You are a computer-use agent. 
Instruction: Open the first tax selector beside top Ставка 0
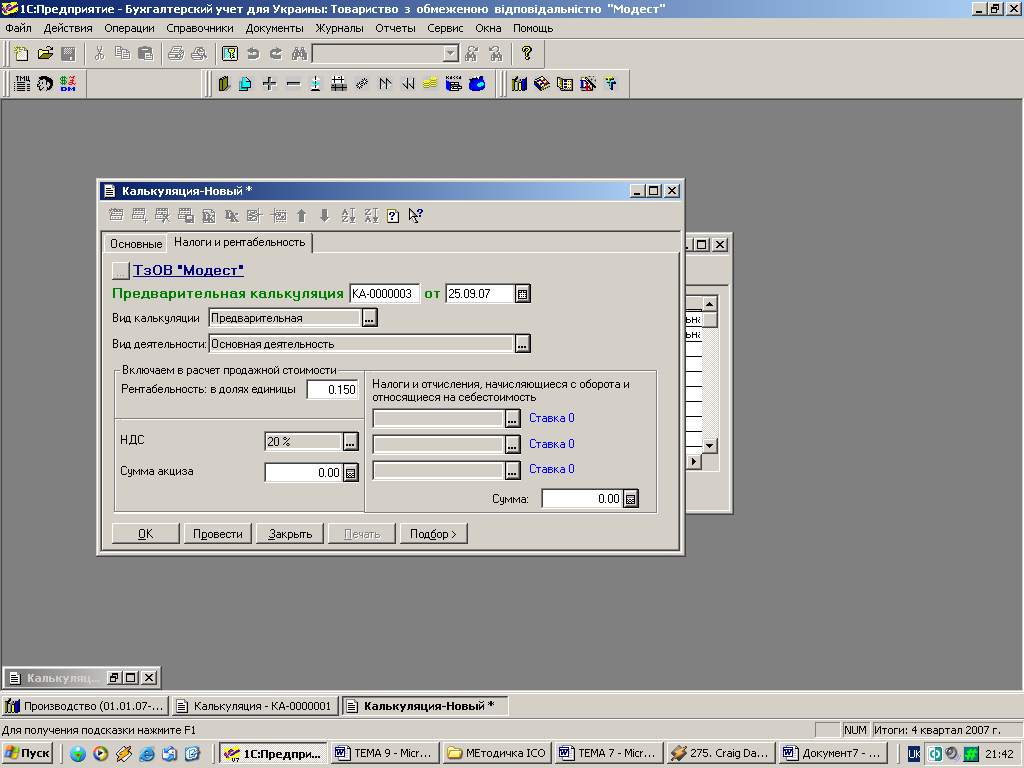click(513, 419)
